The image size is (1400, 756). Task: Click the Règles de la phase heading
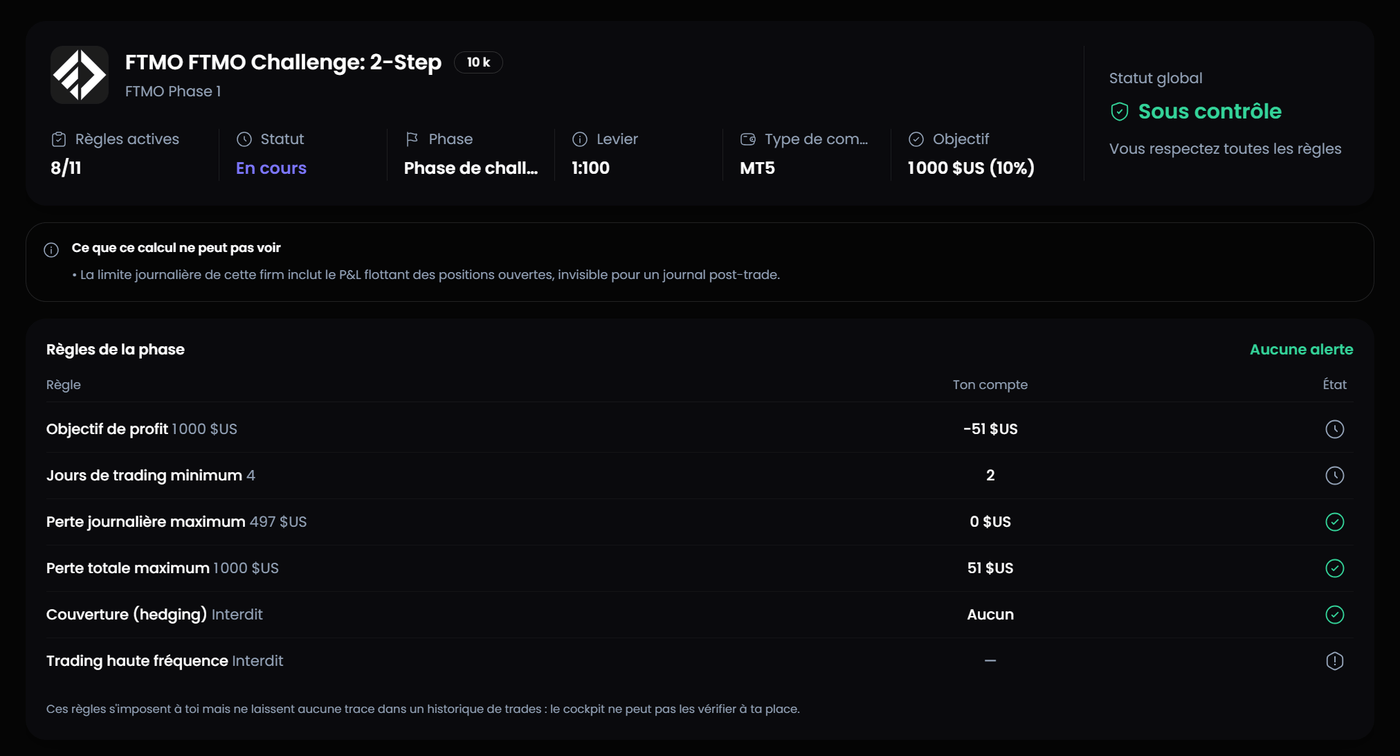tap(115, 349)
